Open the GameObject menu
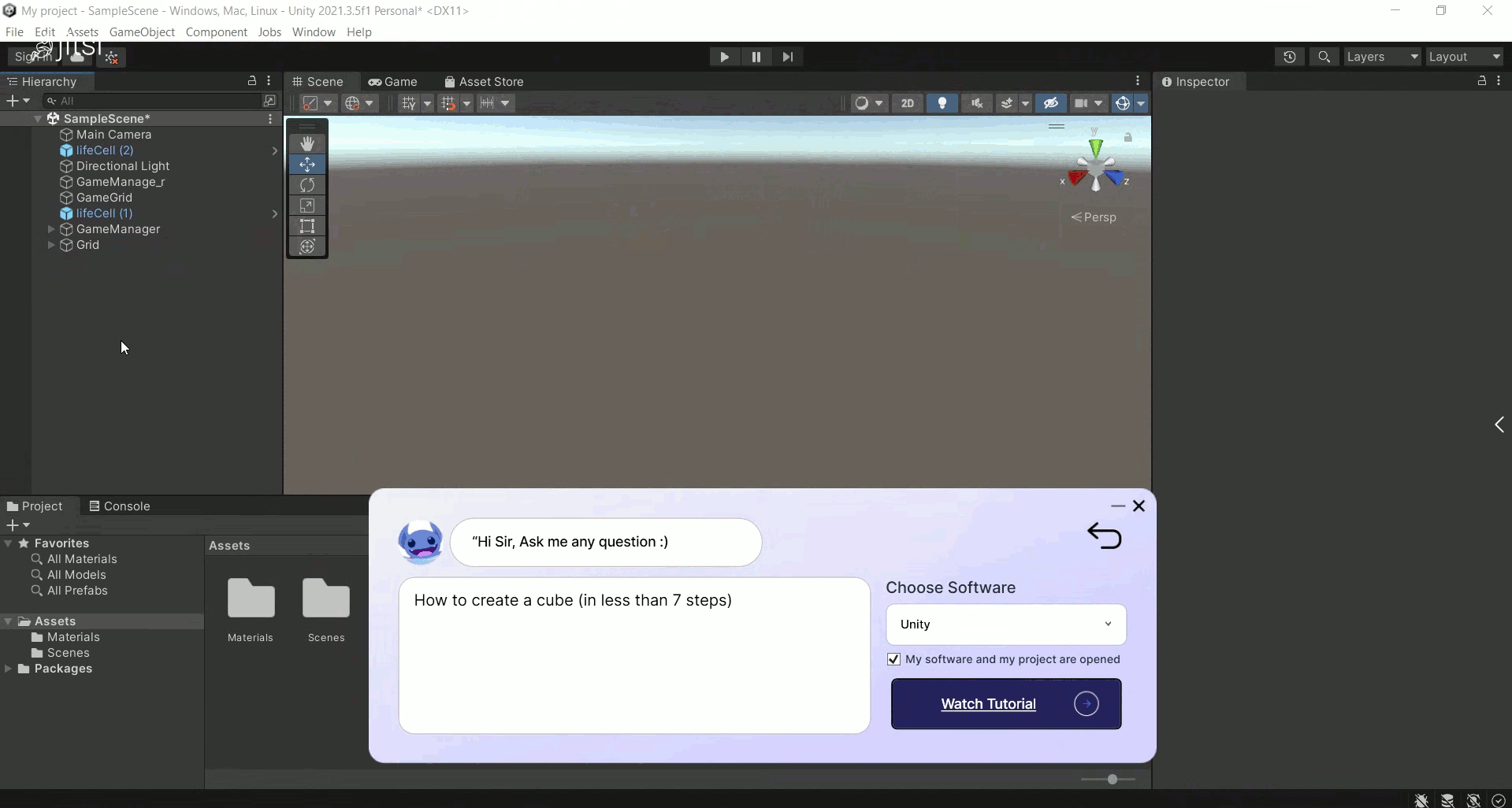Image resolution: width=1512 pixels, height=808 pixels. pos(142,32)
